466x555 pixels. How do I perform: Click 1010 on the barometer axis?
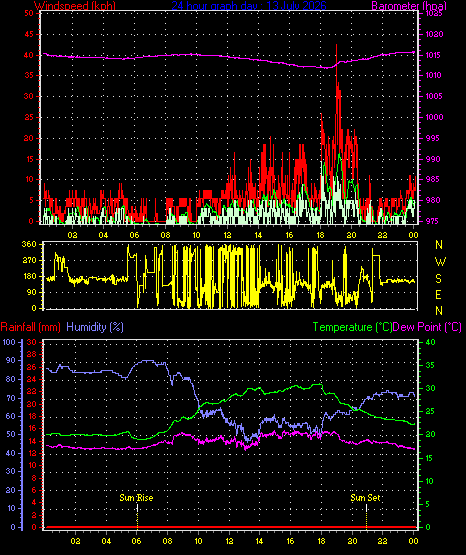(434, 75)
